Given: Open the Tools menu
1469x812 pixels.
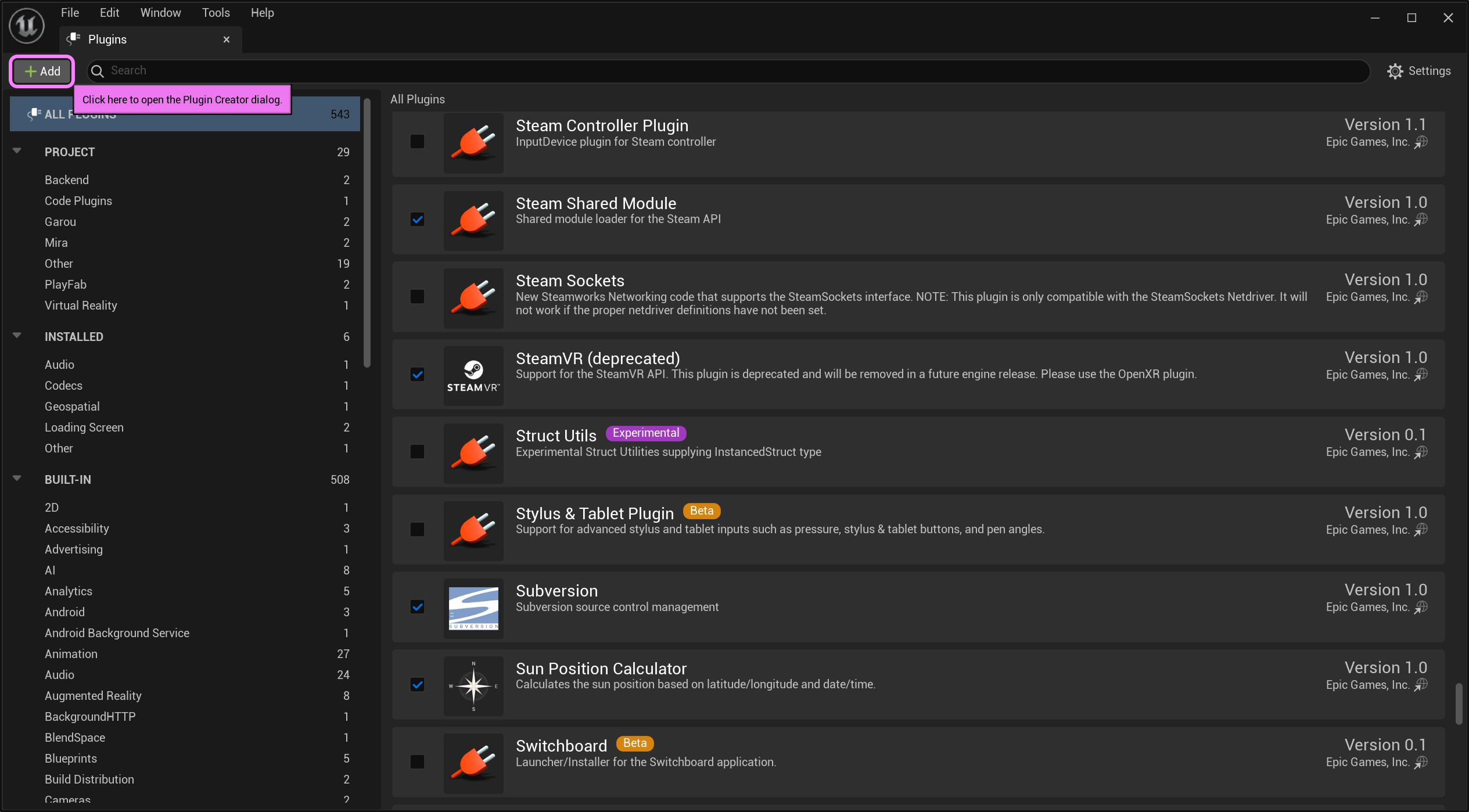Looking at the screenshot, I should click(215, 13).
